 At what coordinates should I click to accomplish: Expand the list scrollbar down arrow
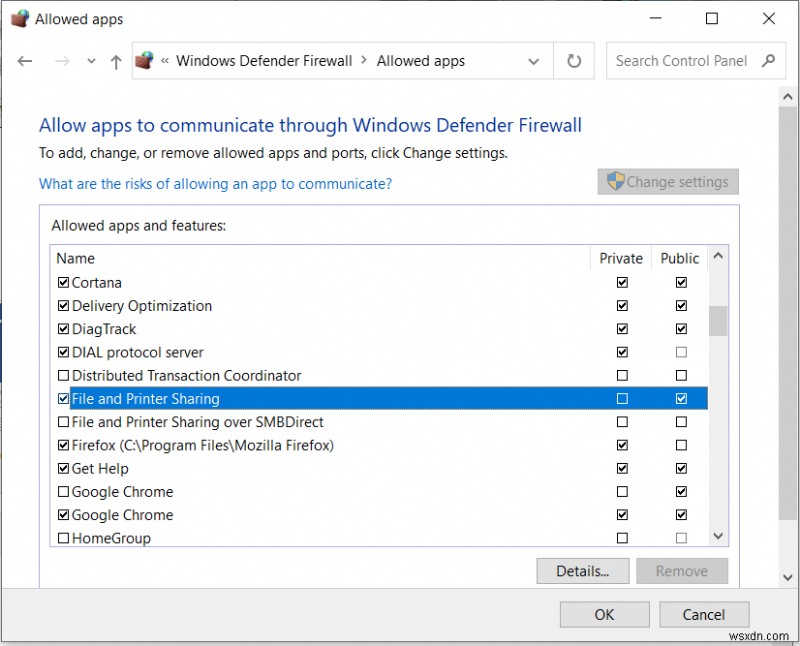[x=718, y=537]
